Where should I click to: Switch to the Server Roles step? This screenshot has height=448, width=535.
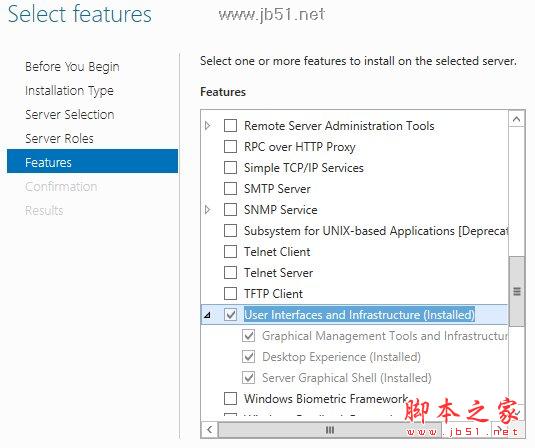(59, 139)
